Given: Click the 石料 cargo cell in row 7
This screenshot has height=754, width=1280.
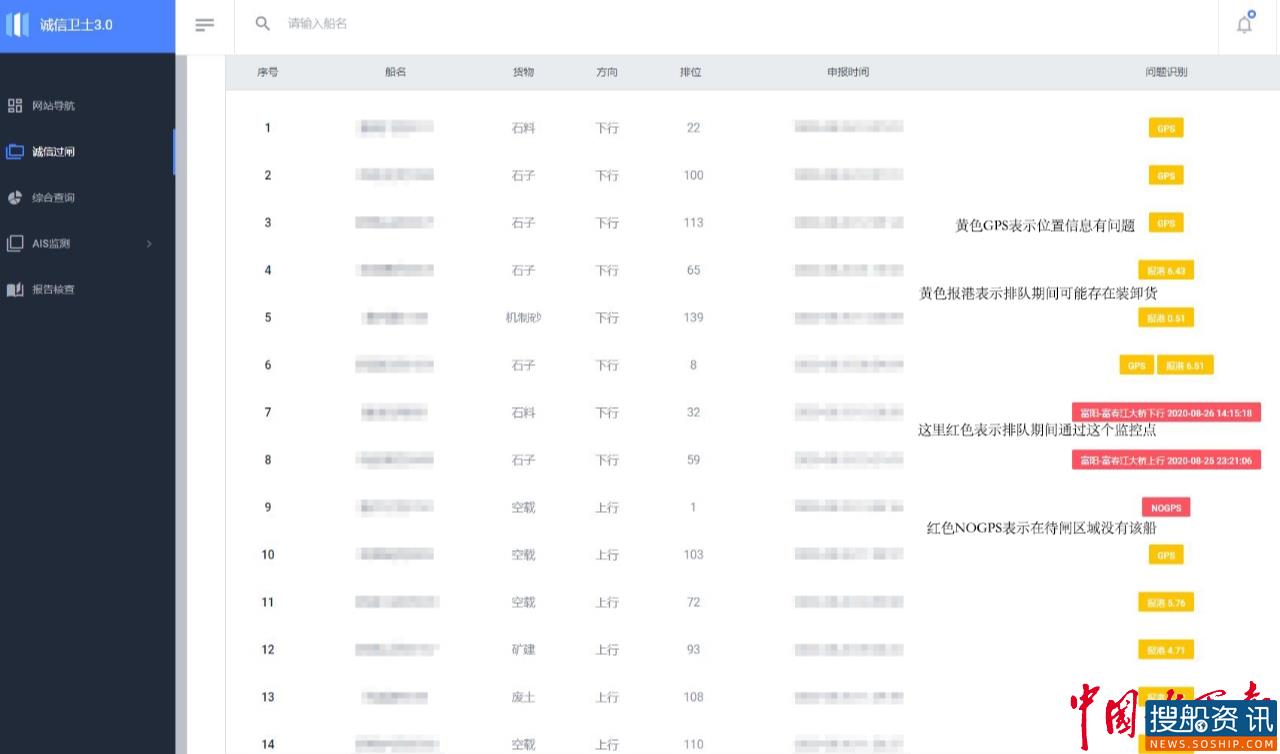Looking at the screenshot, I should [524, 413].
